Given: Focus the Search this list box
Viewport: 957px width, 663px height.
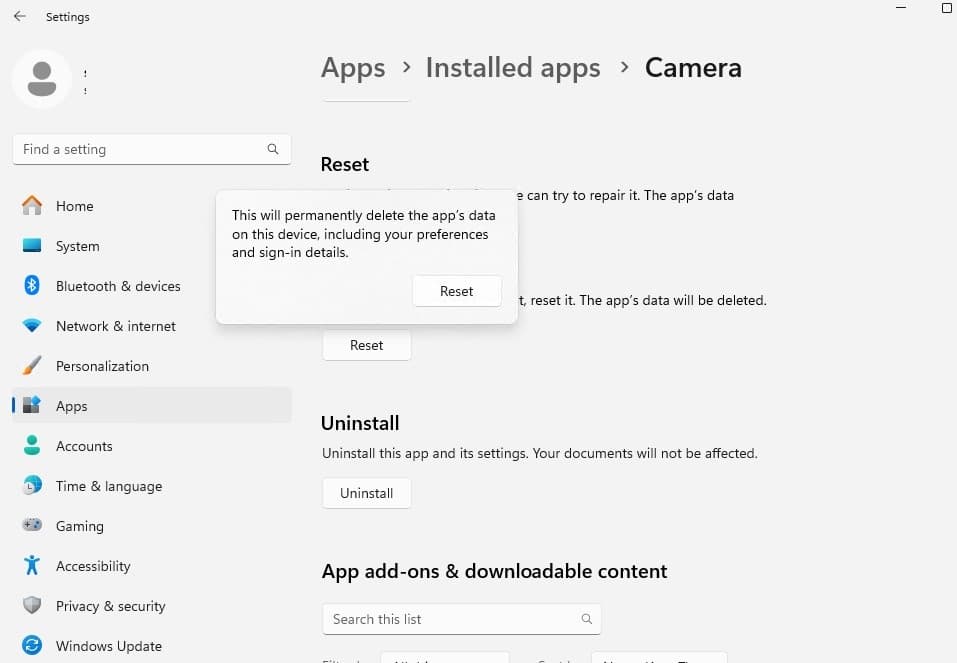Looking at the screenshot, I should [x=450, y=619].
